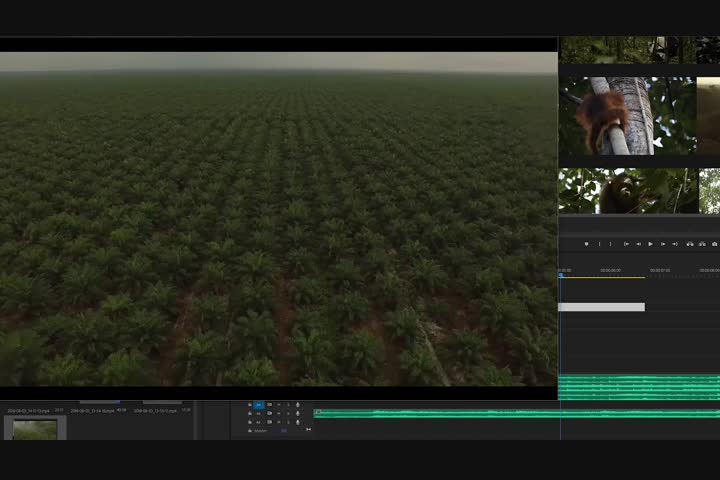Toggle sync lock on first audio track
This screenshot has width=720, height=480.
click(x=270, y=405)
